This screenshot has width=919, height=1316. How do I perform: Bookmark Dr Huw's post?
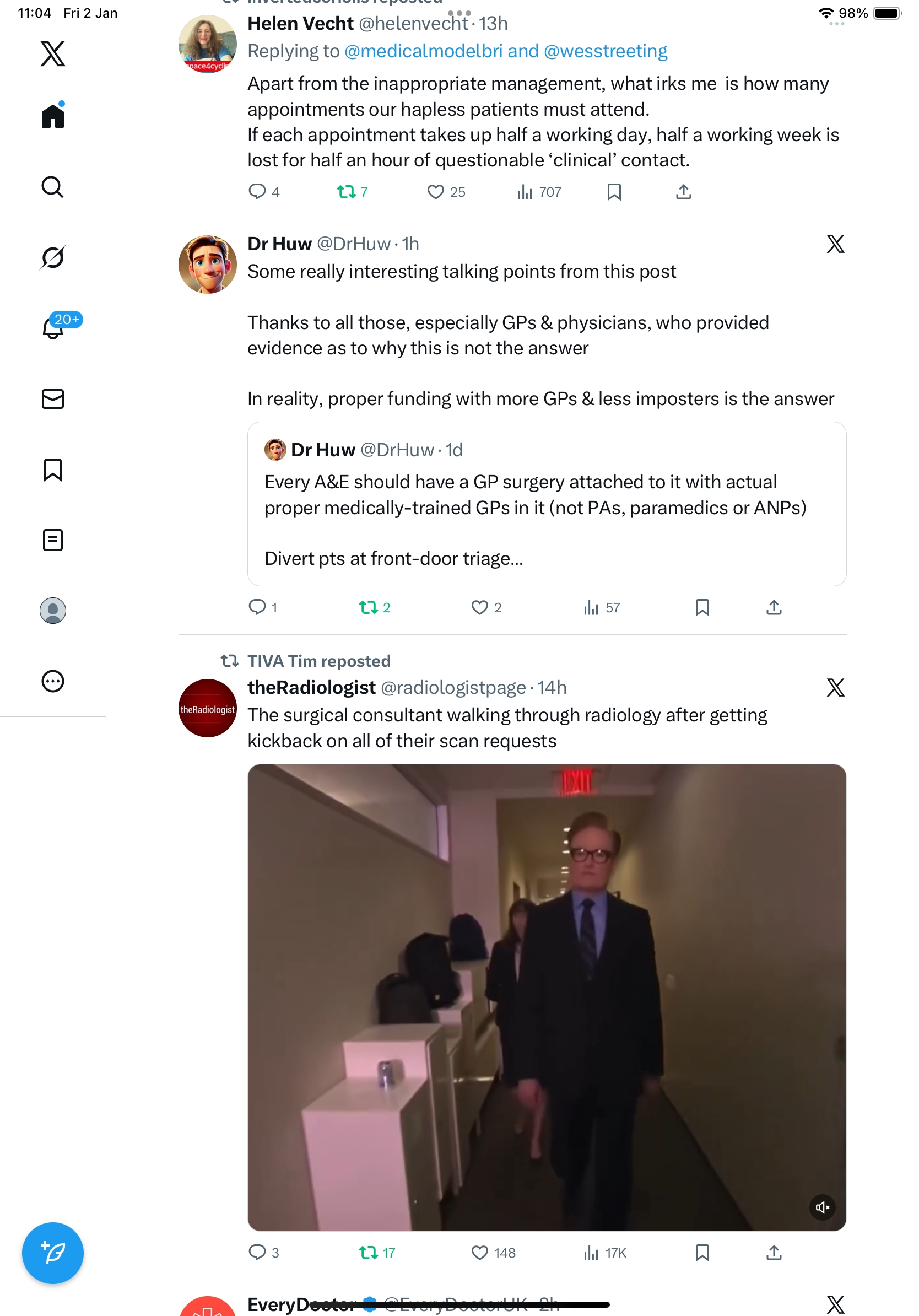point(702,607)
